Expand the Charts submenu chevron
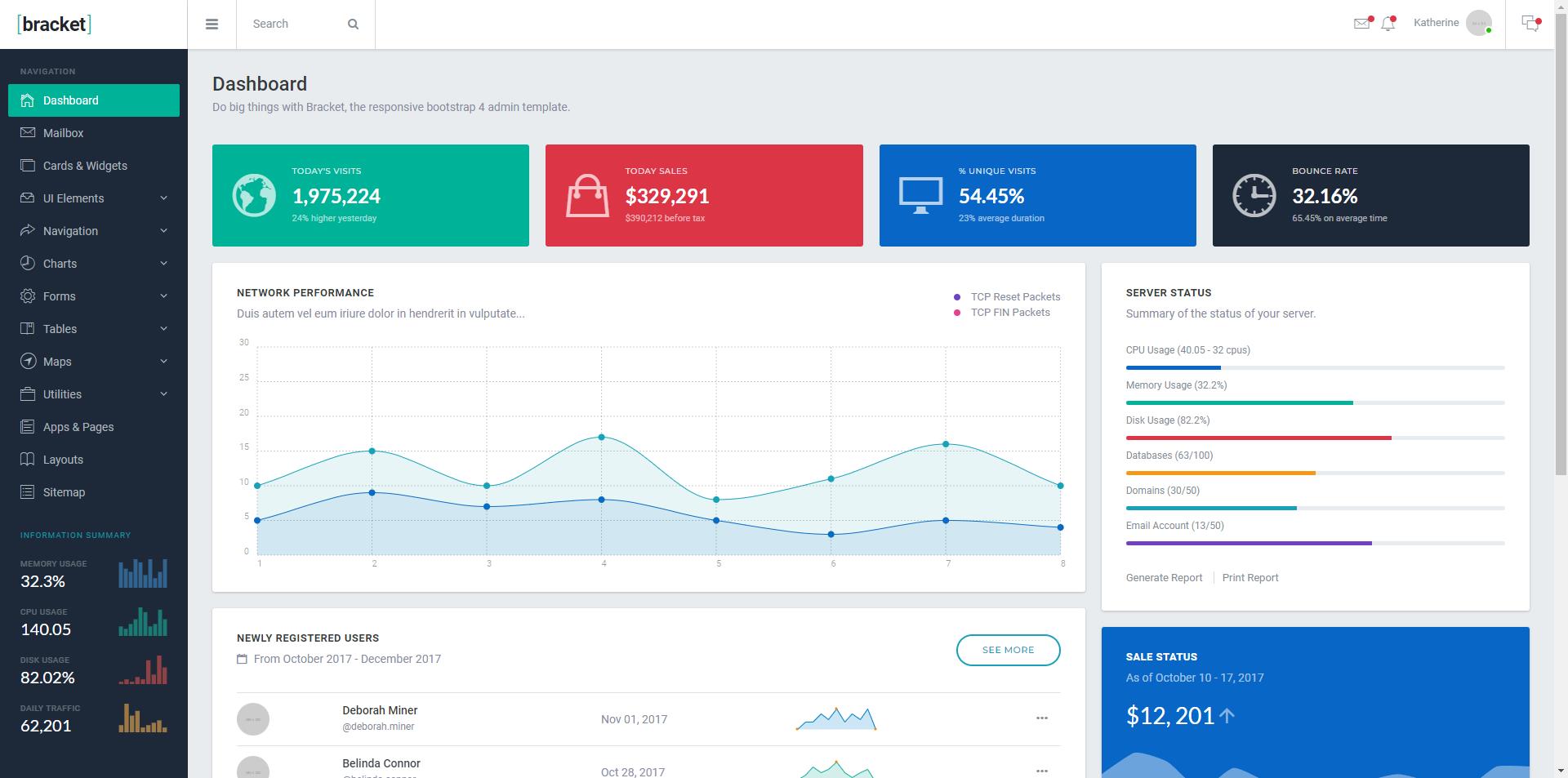 tap(163, 264)
